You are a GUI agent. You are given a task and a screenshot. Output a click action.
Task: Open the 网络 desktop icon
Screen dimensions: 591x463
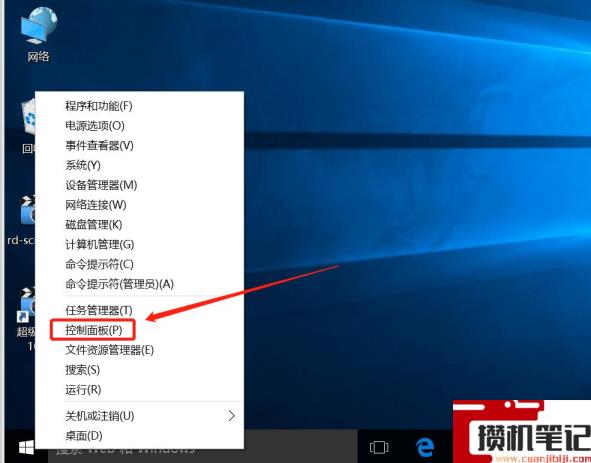click(x=38, y=34)
